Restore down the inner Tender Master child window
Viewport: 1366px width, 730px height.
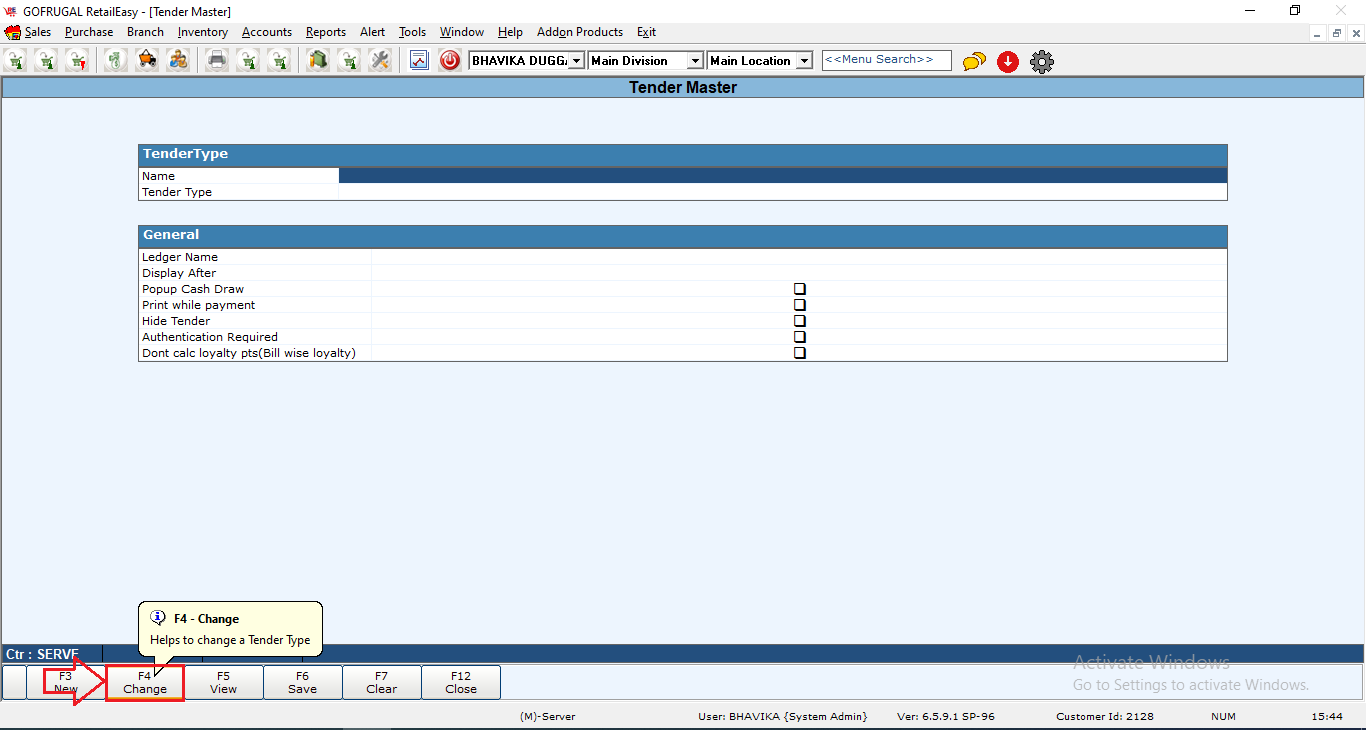pyautogui.click(x=1337, y=33)
